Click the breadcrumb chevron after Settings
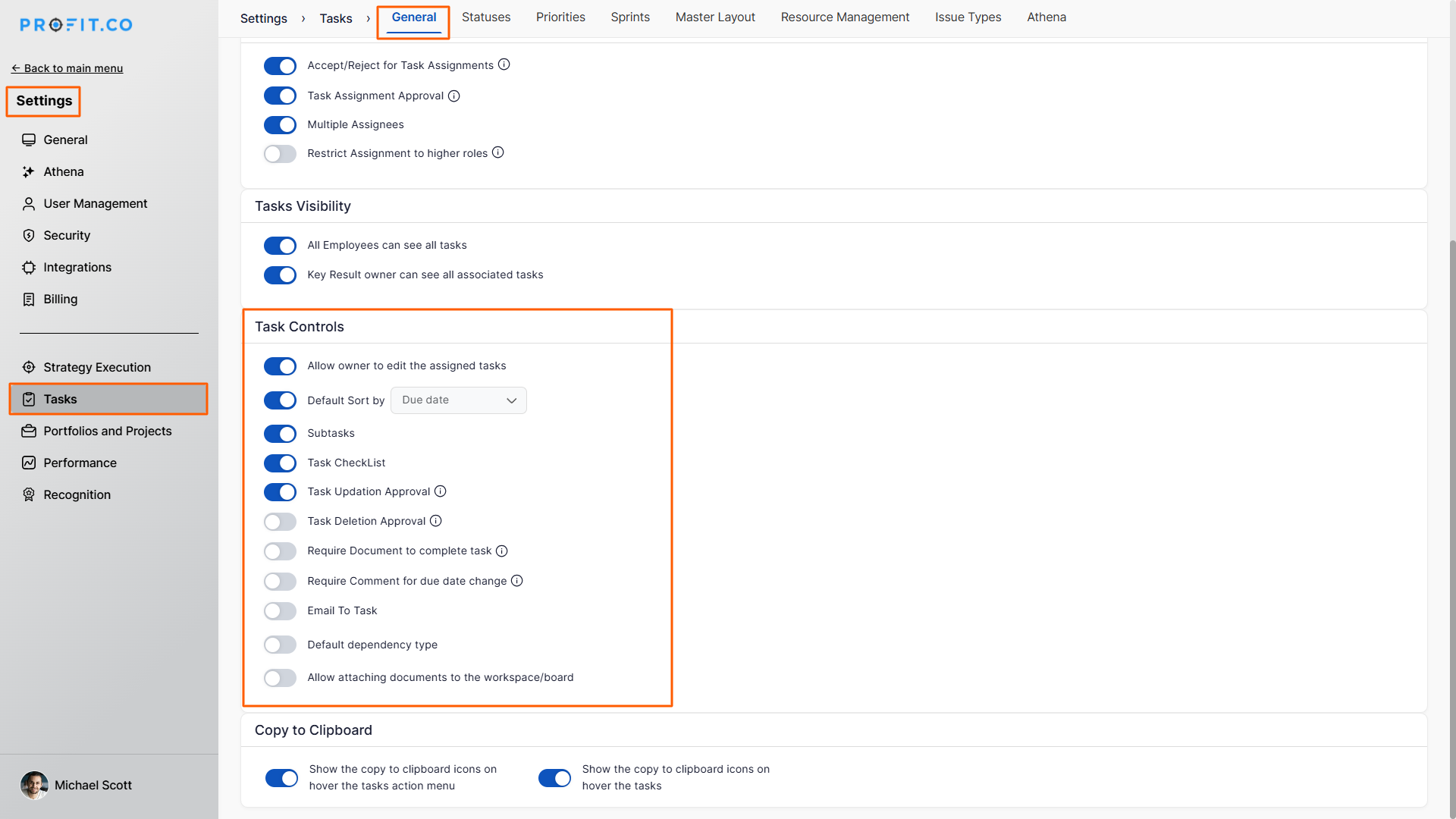 pos(303,18)
